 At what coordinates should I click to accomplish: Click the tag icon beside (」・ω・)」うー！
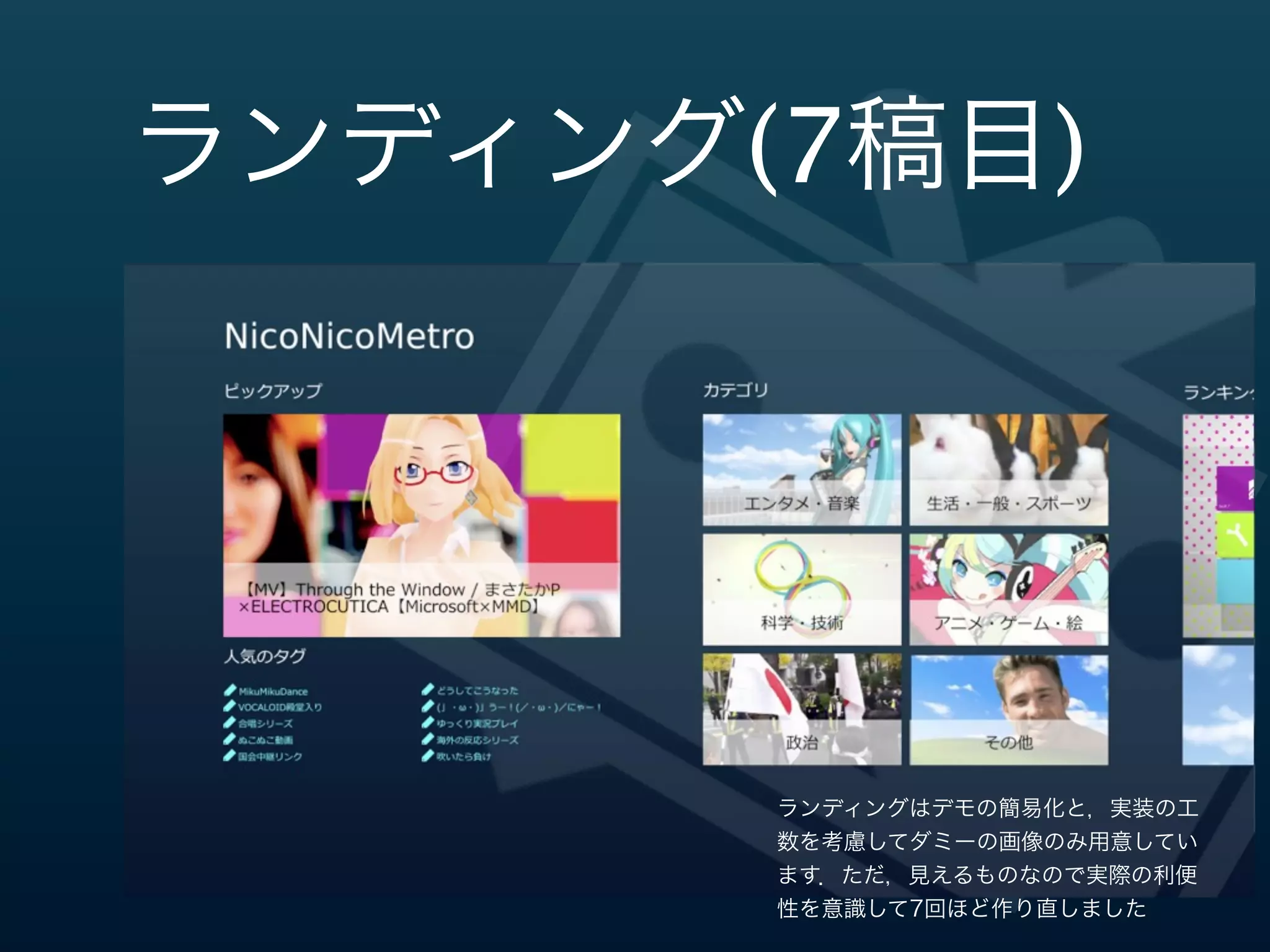point(427,706)
